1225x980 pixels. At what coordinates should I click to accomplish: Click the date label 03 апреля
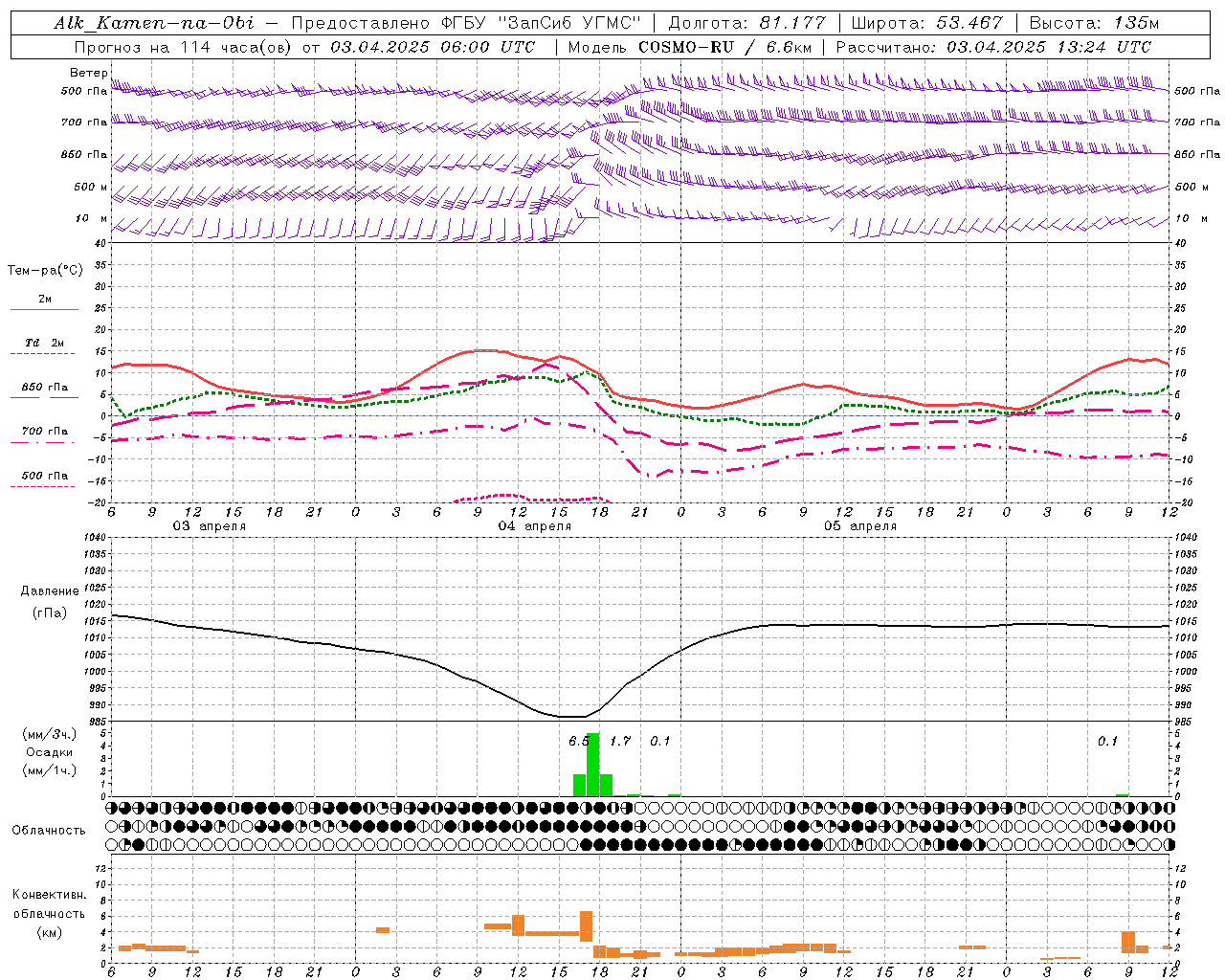click(x=209, y=526)
